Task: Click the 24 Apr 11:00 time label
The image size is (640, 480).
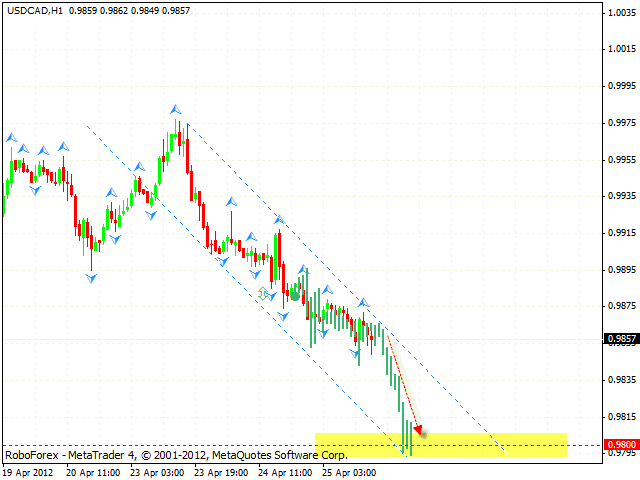Action: point(287,471)
